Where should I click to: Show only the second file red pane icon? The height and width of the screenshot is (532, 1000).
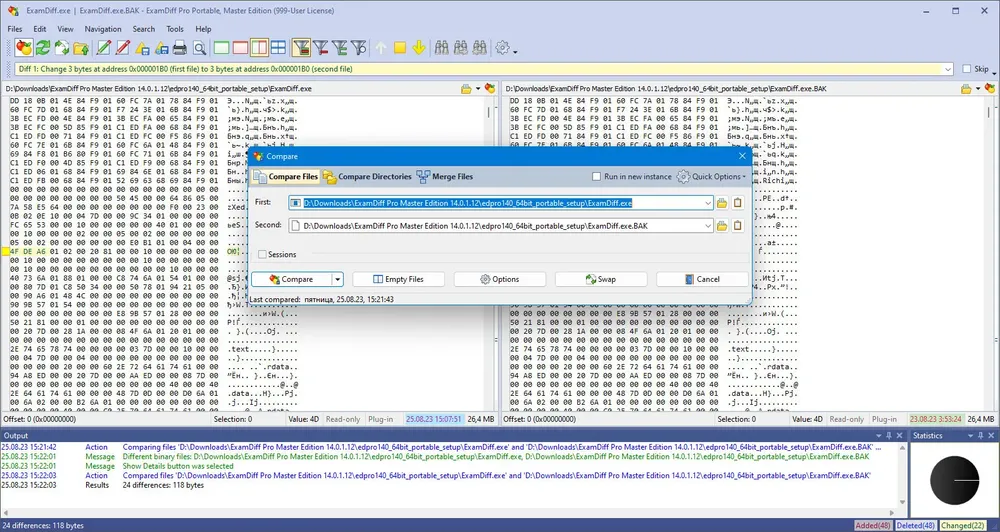click(240, 48)
